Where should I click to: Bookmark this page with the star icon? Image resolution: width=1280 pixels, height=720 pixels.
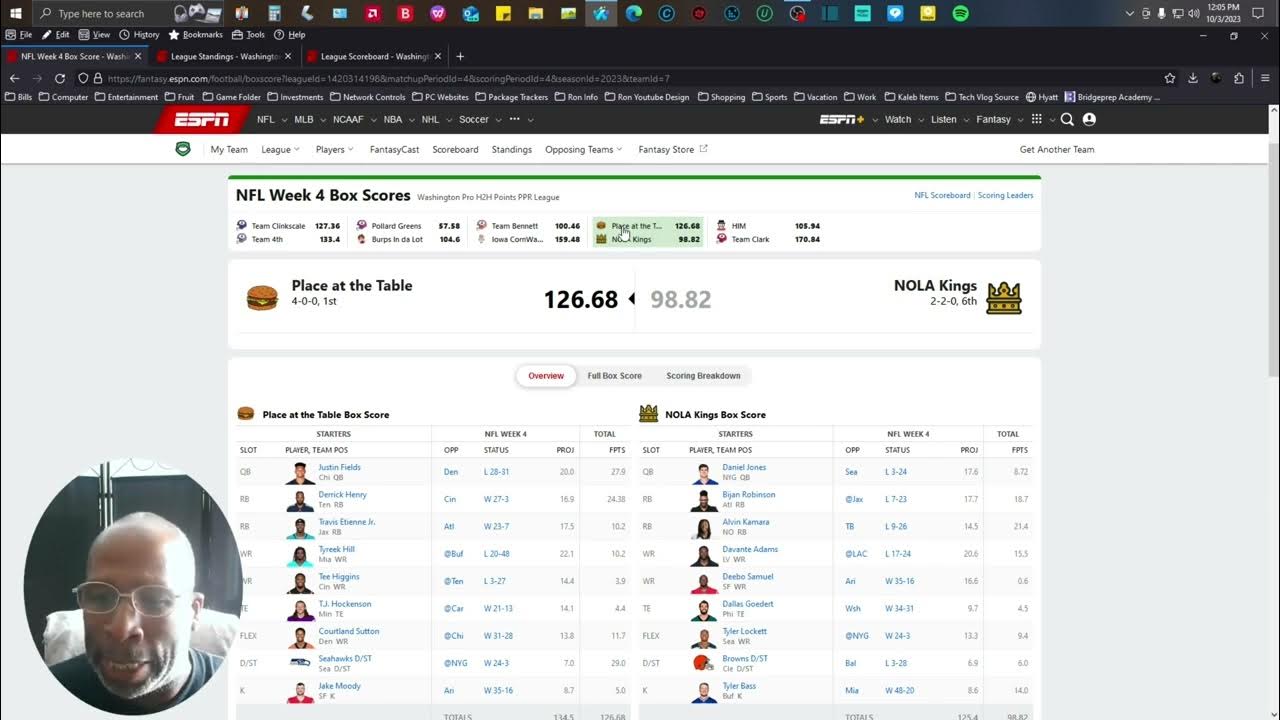[x=1170, y=78]
